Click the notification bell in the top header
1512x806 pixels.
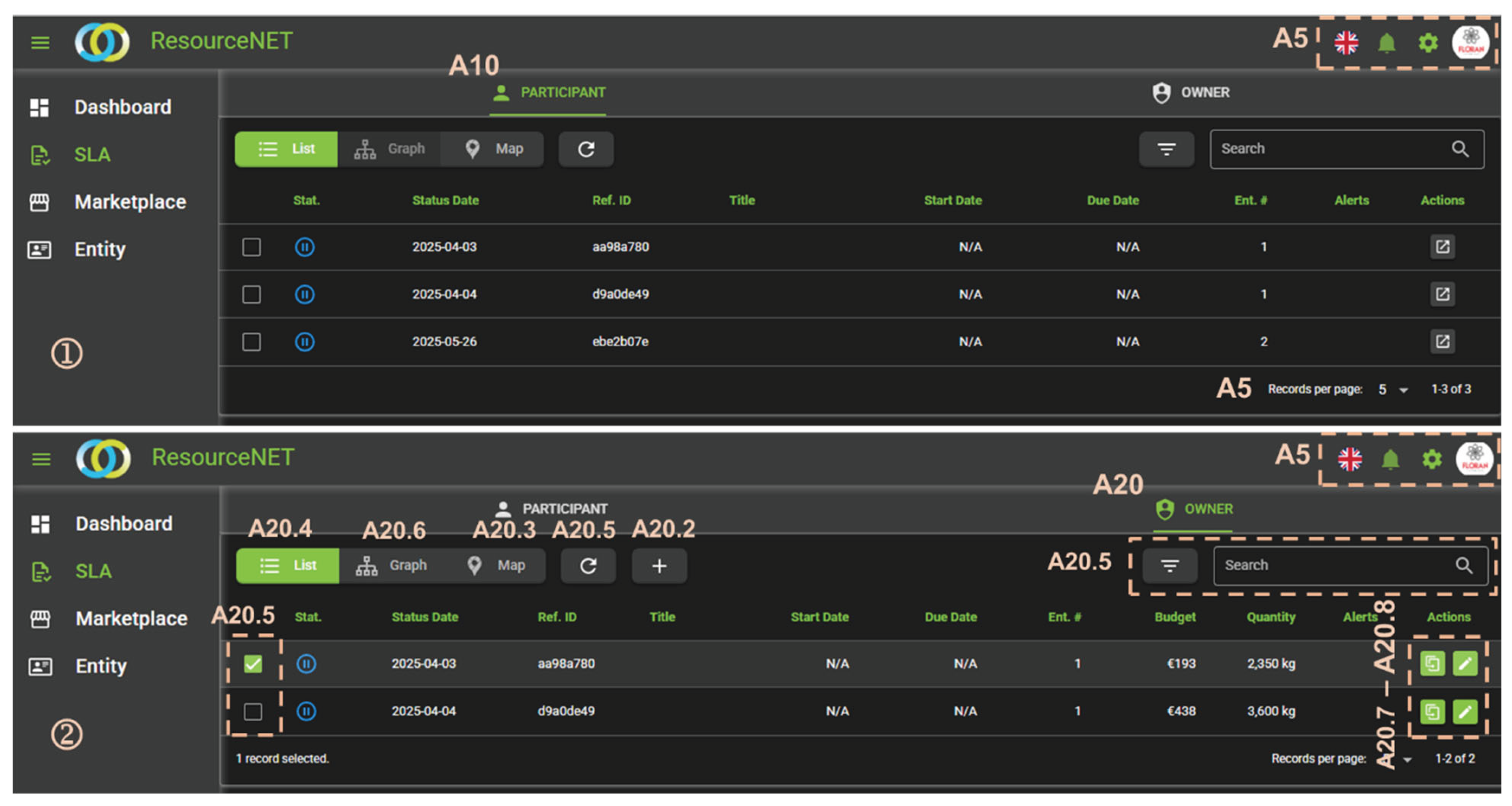(1386, 43)
